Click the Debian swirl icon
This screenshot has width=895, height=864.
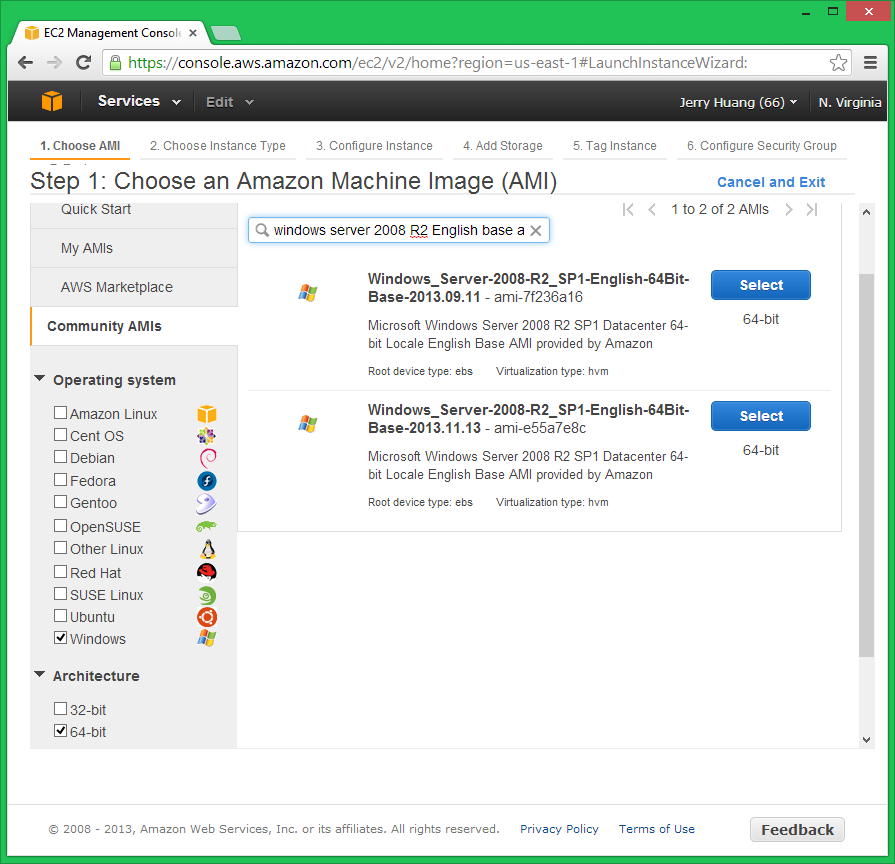(x=208, y=458)
